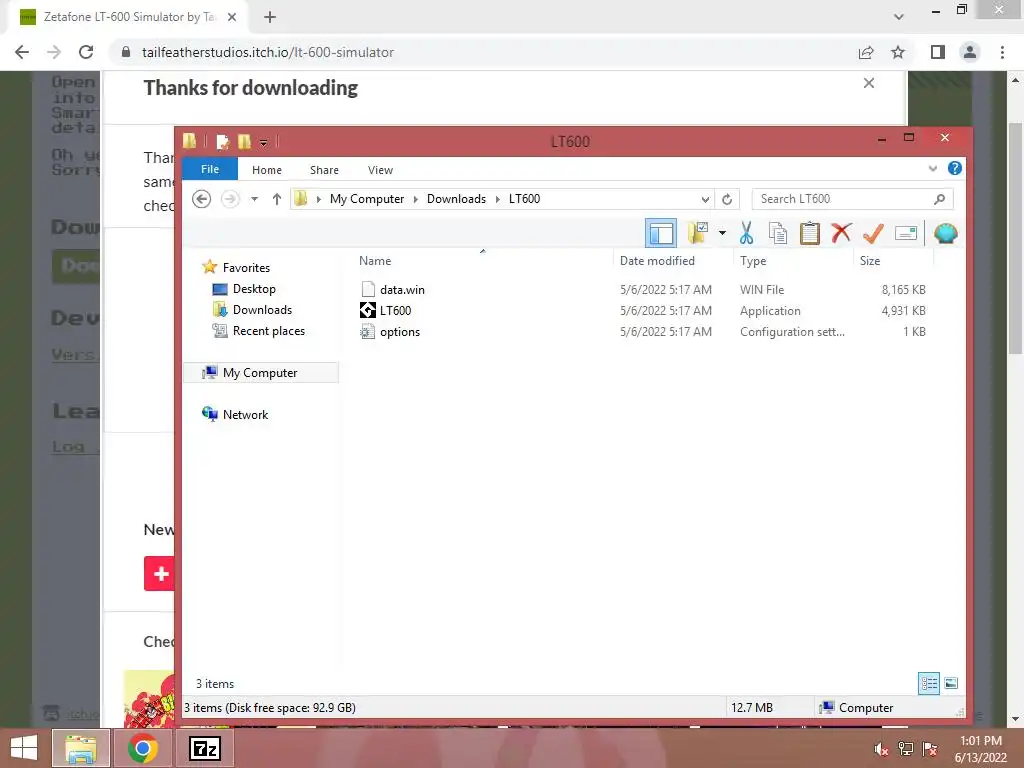Open the Windows Start button
This screenshot has width=1024, height=768.
point(24,748)
